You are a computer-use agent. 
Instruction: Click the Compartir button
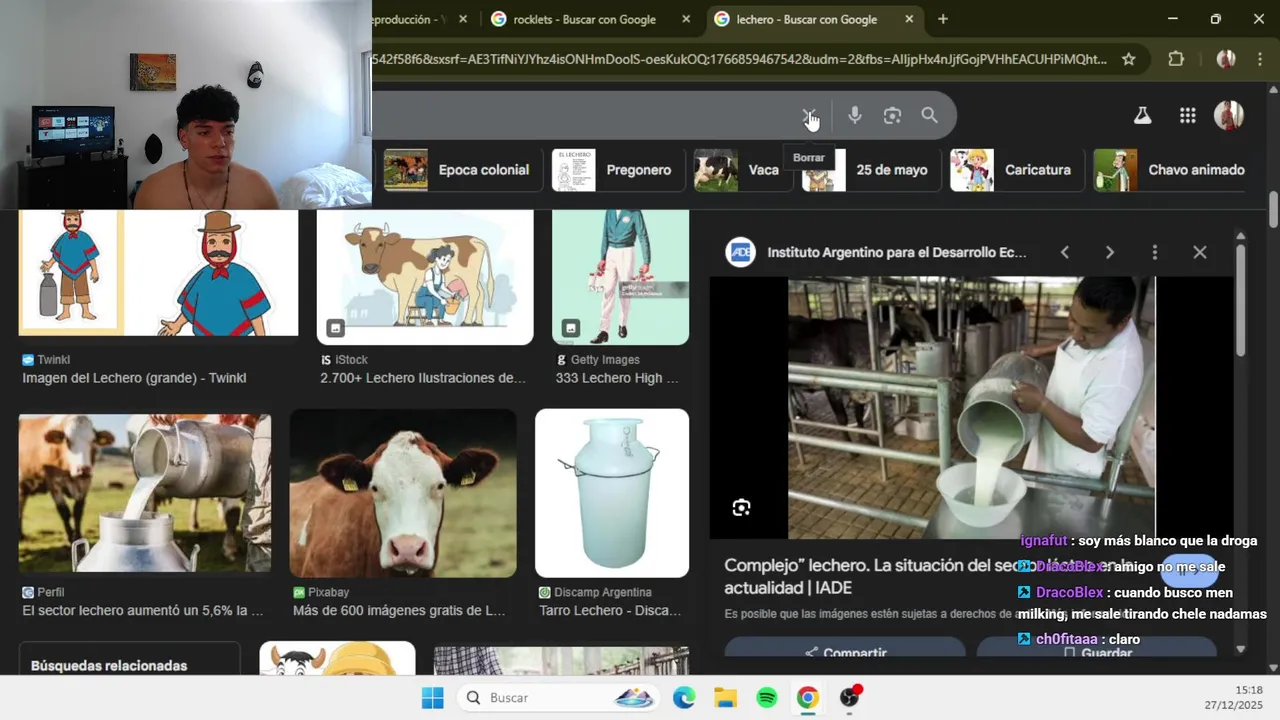tap(845, 648)
